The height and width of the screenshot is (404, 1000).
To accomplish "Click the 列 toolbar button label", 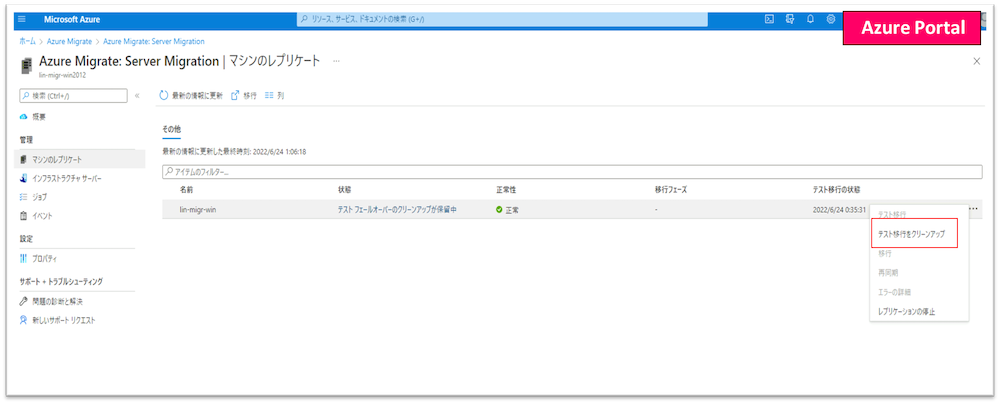I will pos(281,95).
